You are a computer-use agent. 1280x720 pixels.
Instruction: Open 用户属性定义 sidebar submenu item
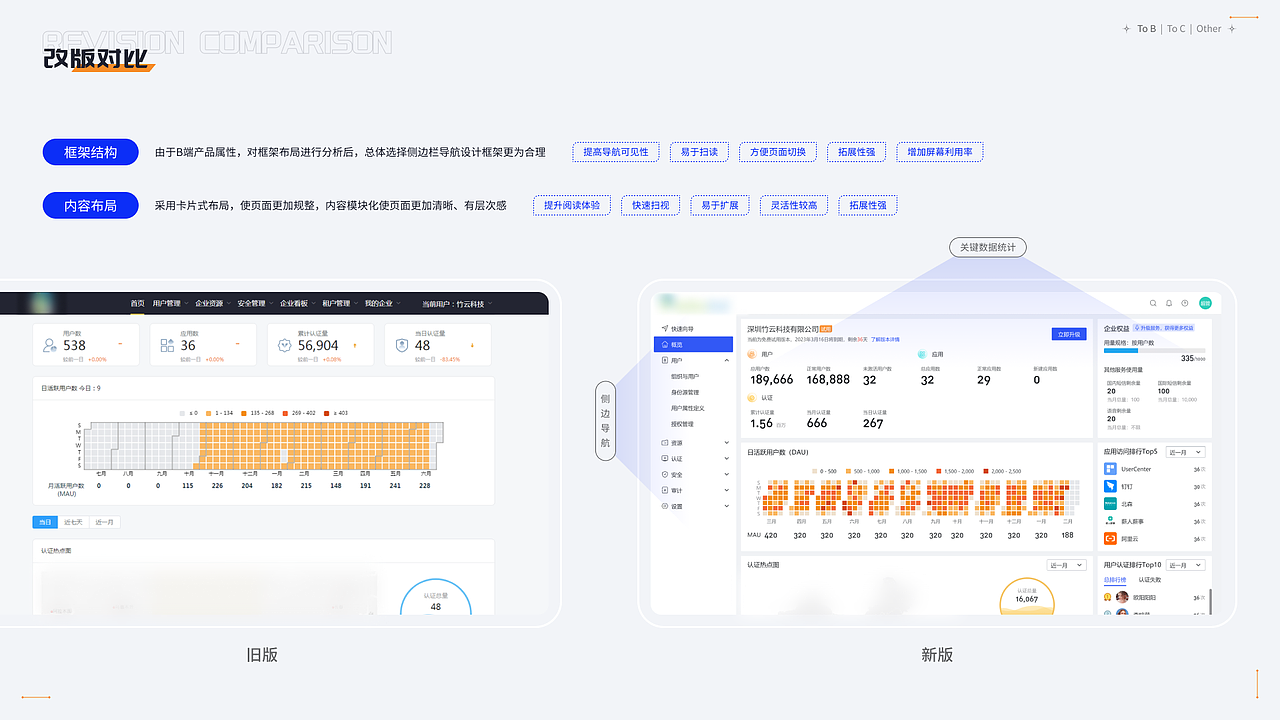coord(688,408)
